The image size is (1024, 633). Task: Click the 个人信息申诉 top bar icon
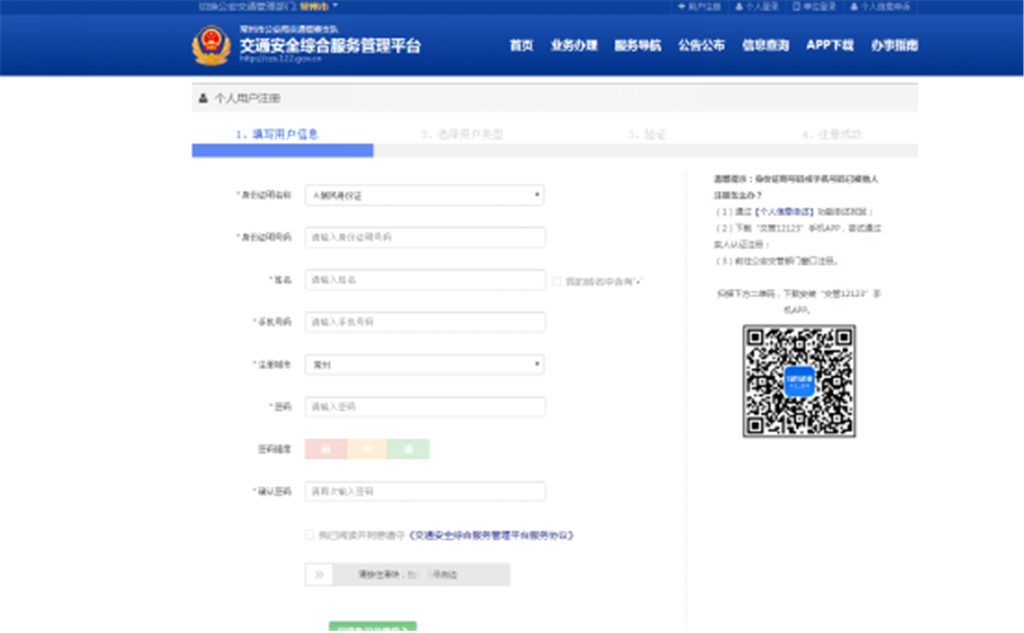pyautogui.click(x=854, y=6)
